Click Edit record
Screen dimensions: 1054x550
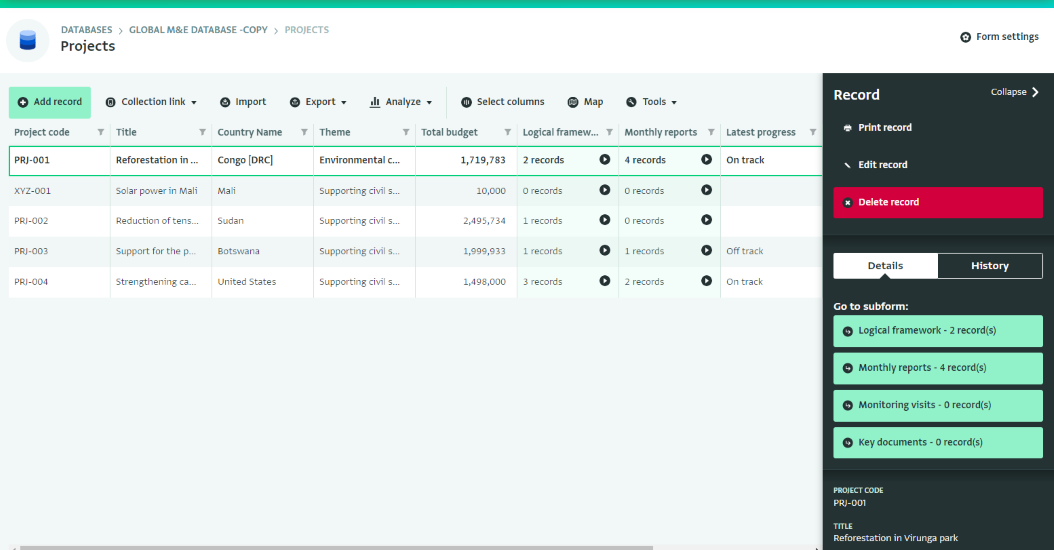[875, 165]
